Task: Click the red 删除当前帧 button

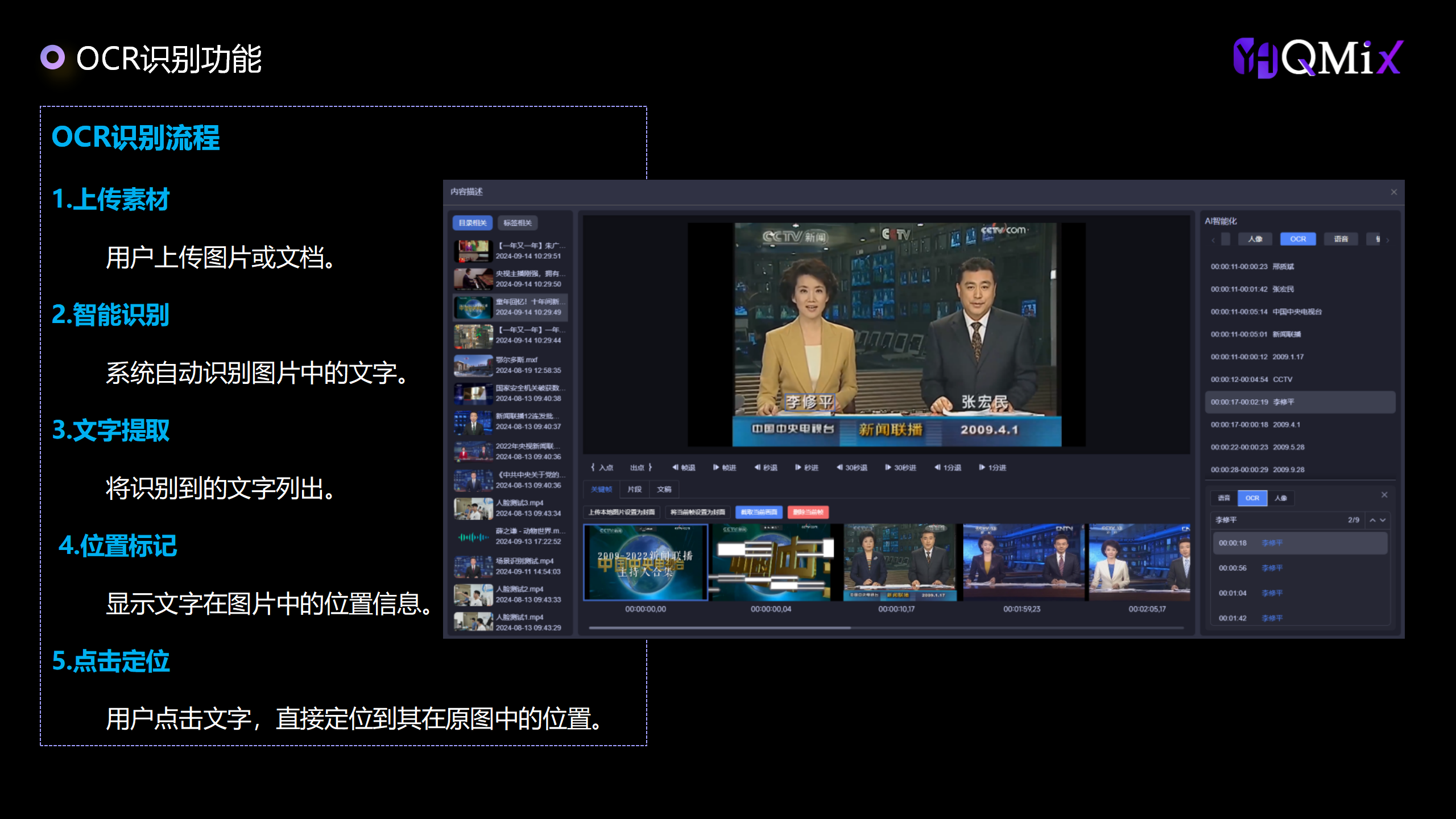Action: point(808,512)
